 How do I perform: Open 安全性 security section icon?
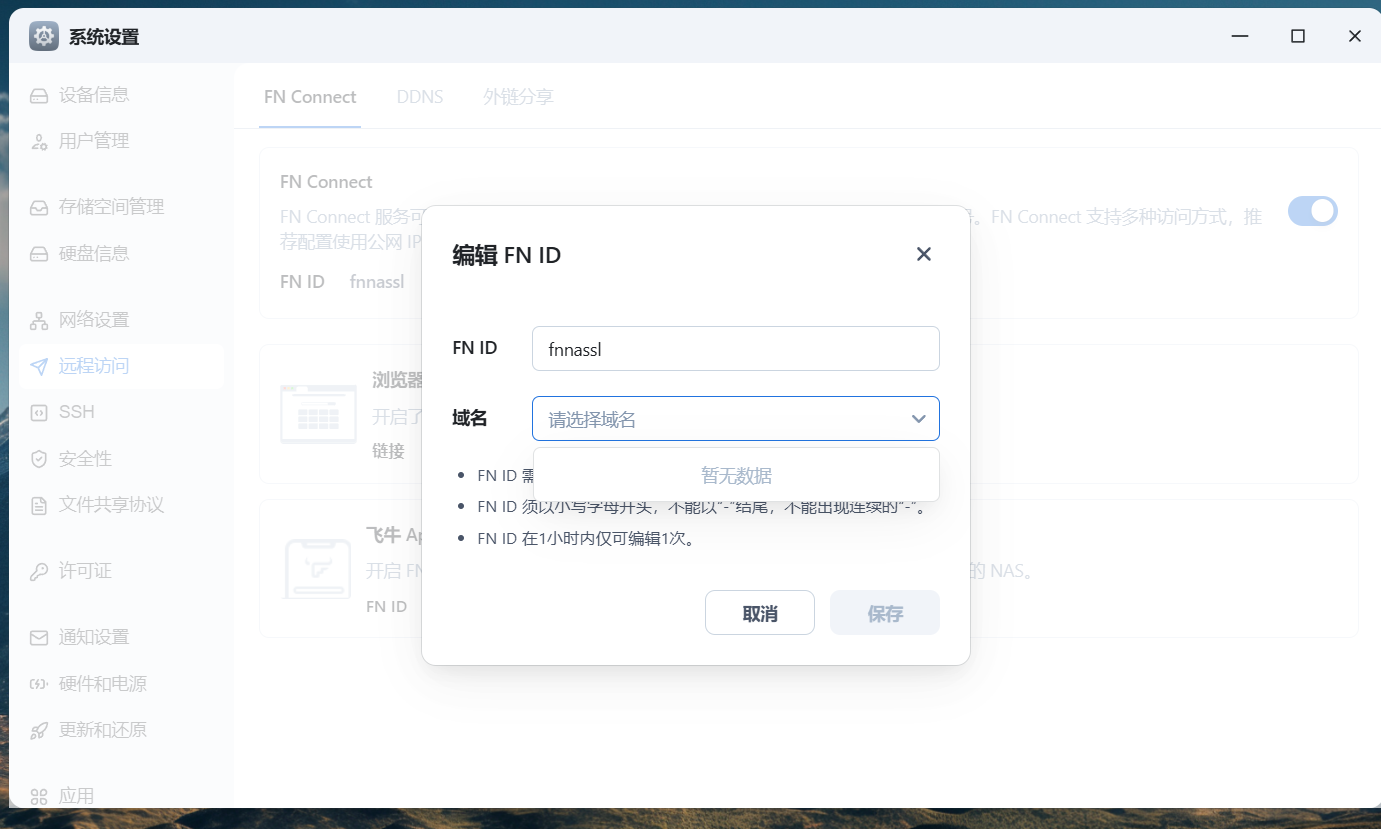36,458
